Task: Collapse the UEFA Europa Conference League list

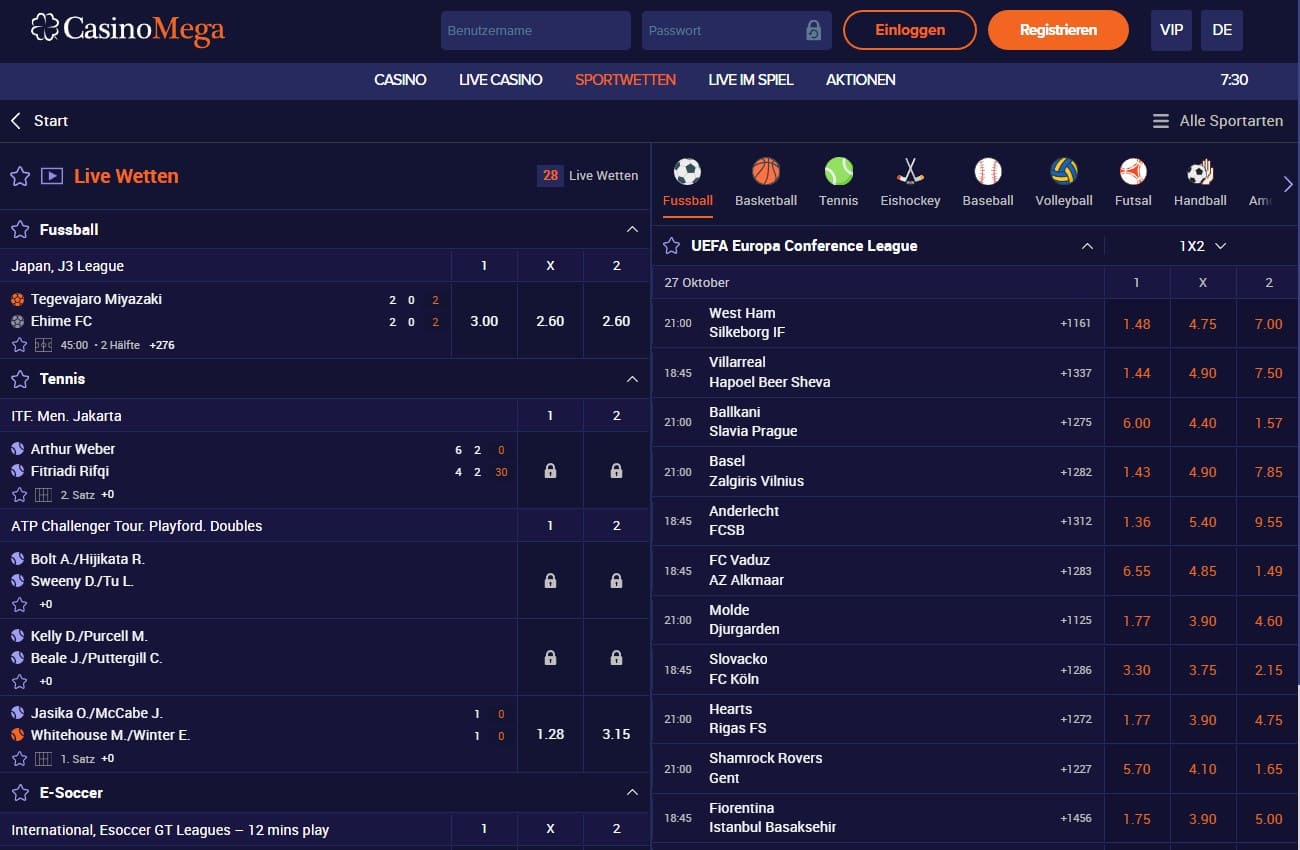Action: 1087,246
